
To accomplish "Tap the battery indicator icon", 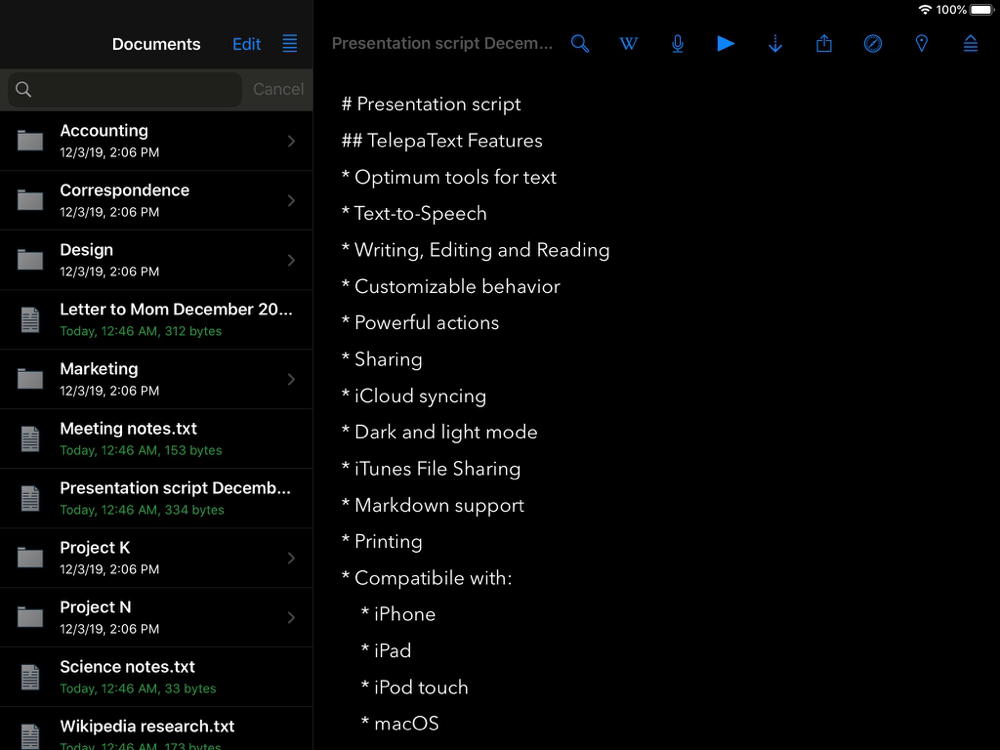I will coord(982,10).
